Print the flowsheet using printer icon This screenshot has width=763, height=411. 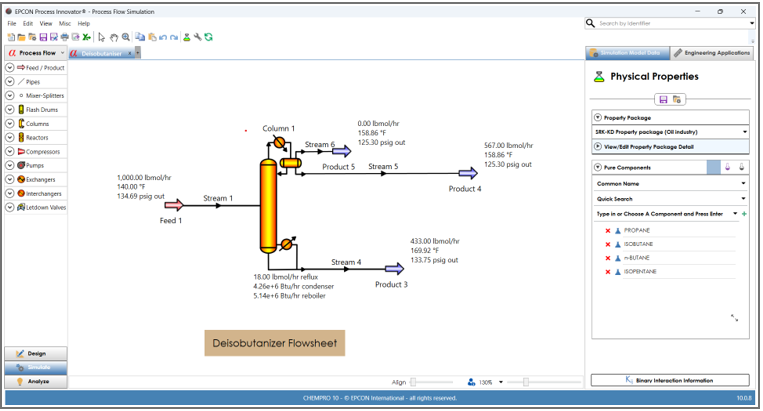coord(65,37)
